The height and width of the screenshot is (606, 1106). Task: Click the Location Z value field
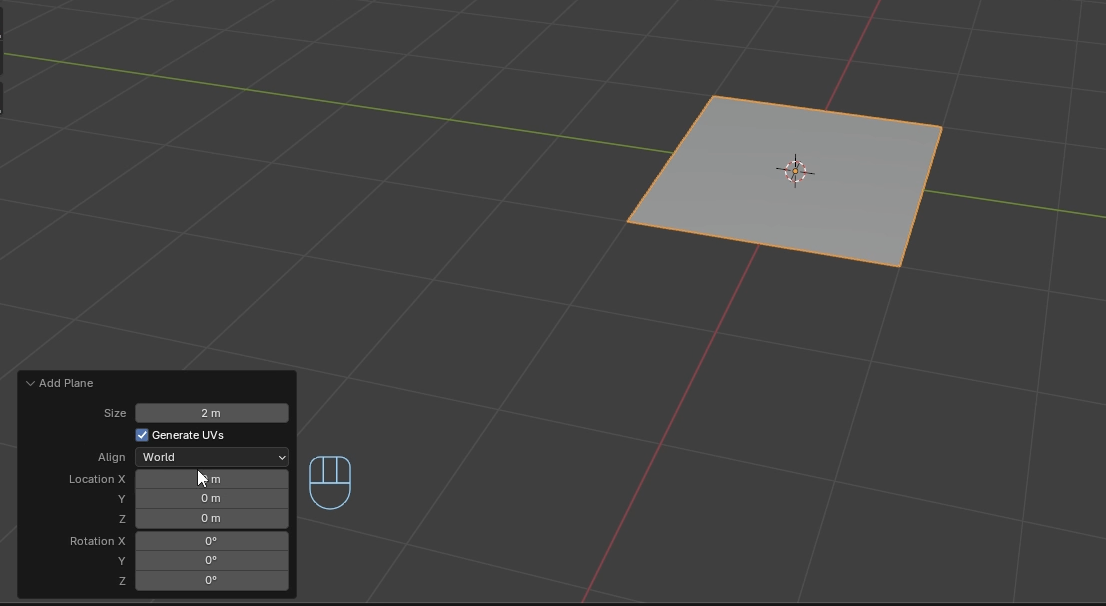(x=212, y=518)
